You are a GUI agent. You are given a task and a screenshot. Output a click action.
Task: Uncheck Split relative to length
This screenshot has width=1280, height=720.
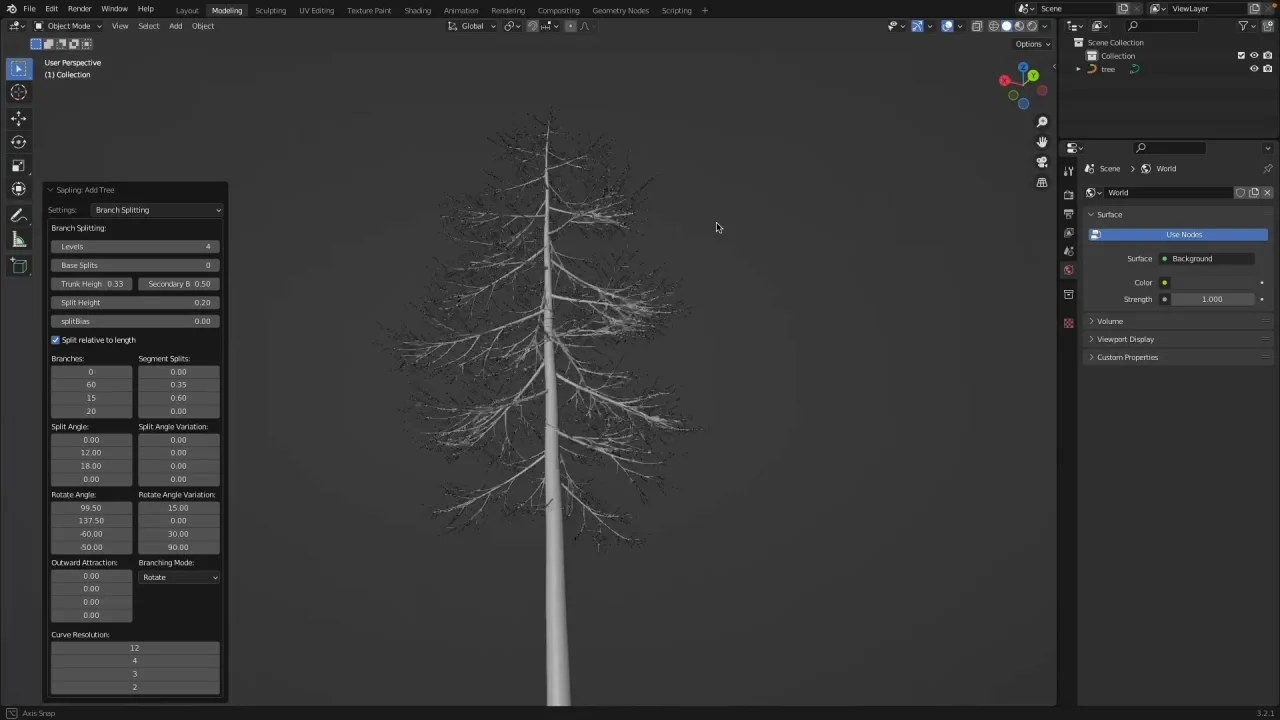(x=56, y=340)
